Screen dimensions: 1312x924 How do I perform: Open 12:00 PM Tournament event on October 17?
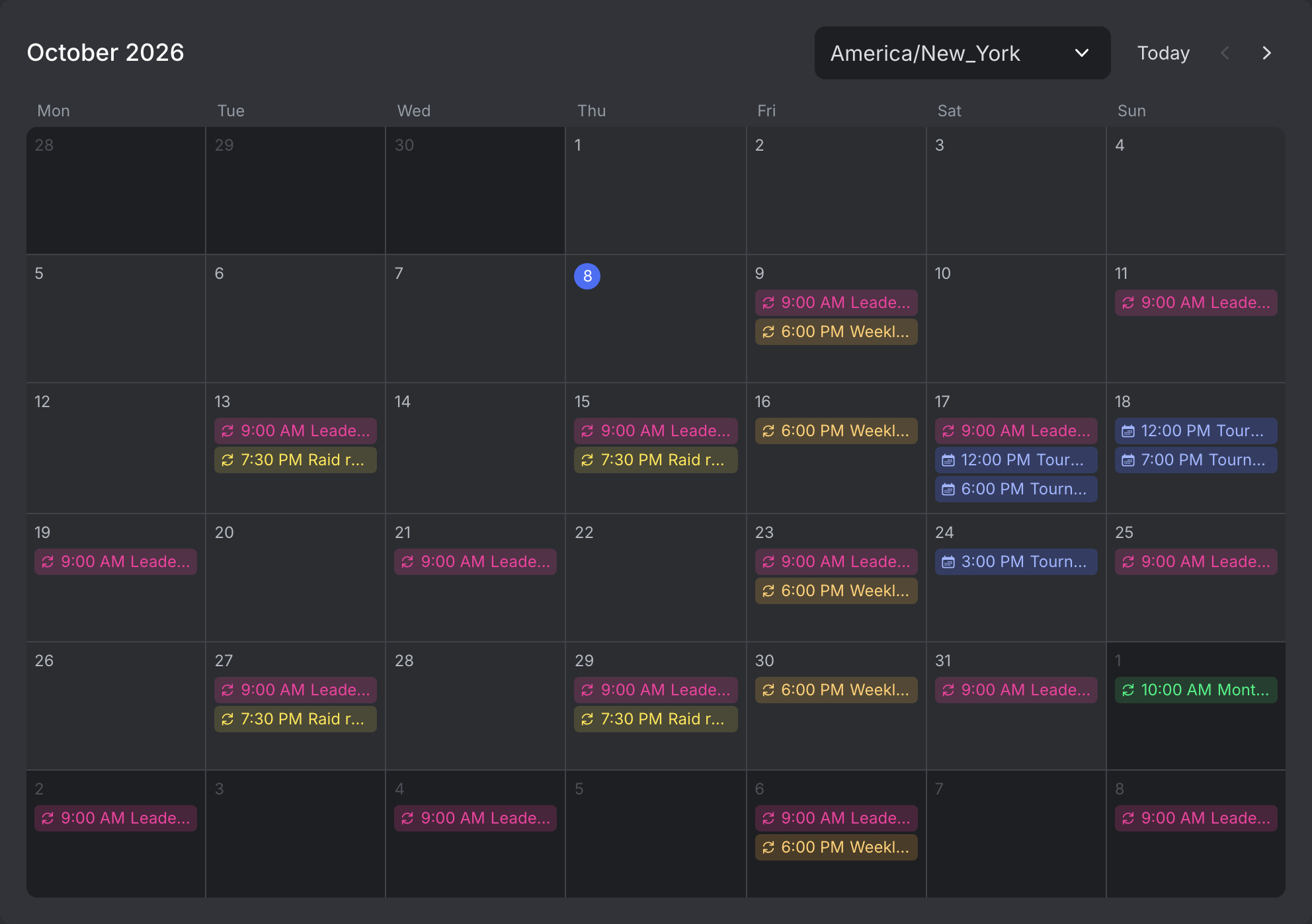(x=1016, y=460)
